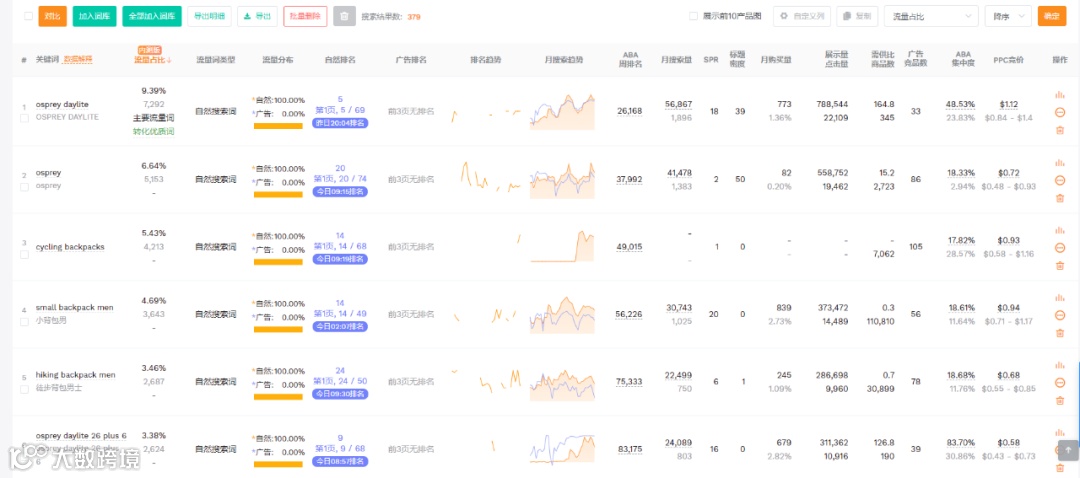
Task: Open the 降序 sort order dropdown
Action: point(1008,16)
